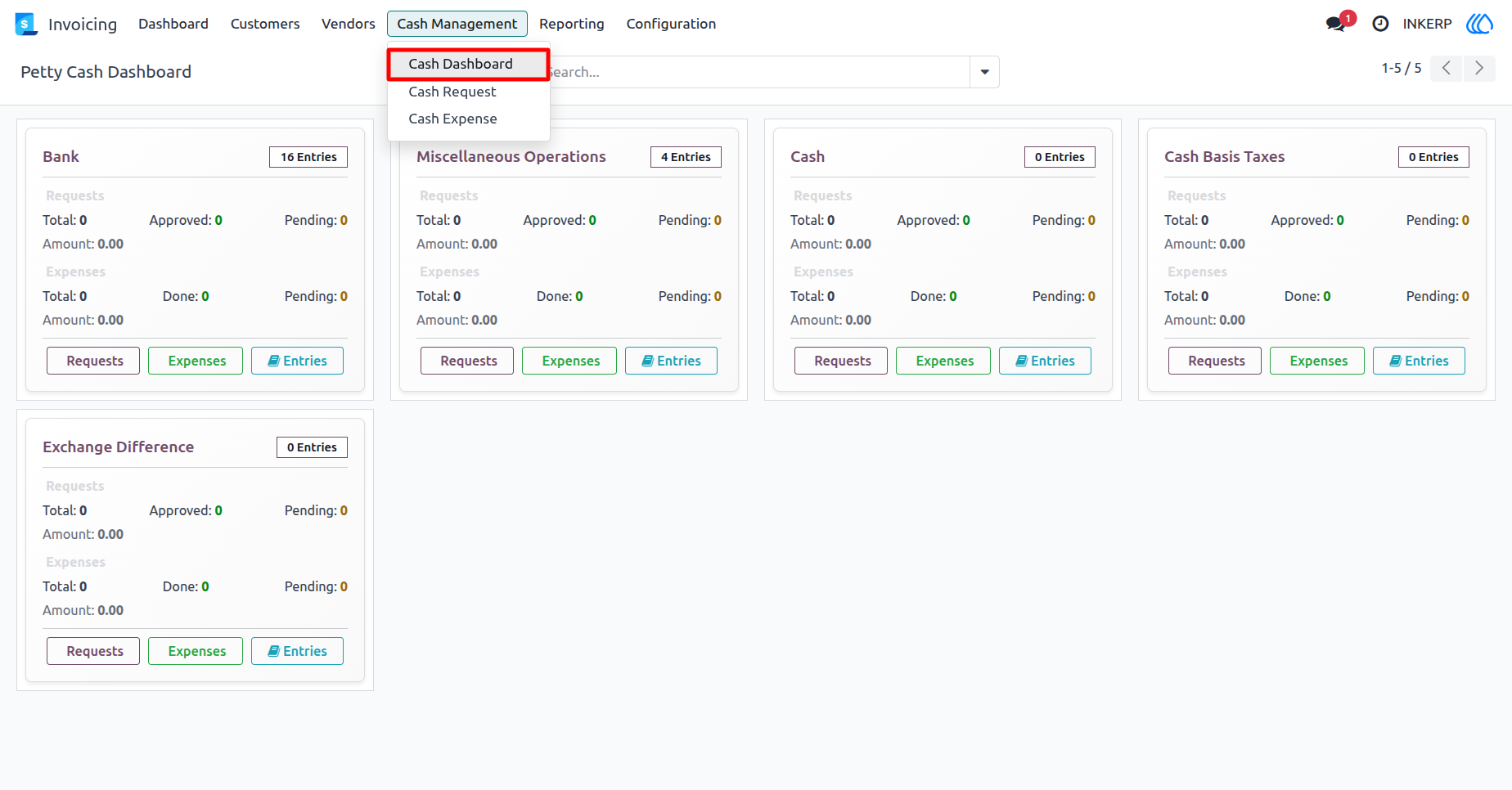Open the Configuration menu
Viewport: 1512px width, 790px height.
[x=671, y=24]
